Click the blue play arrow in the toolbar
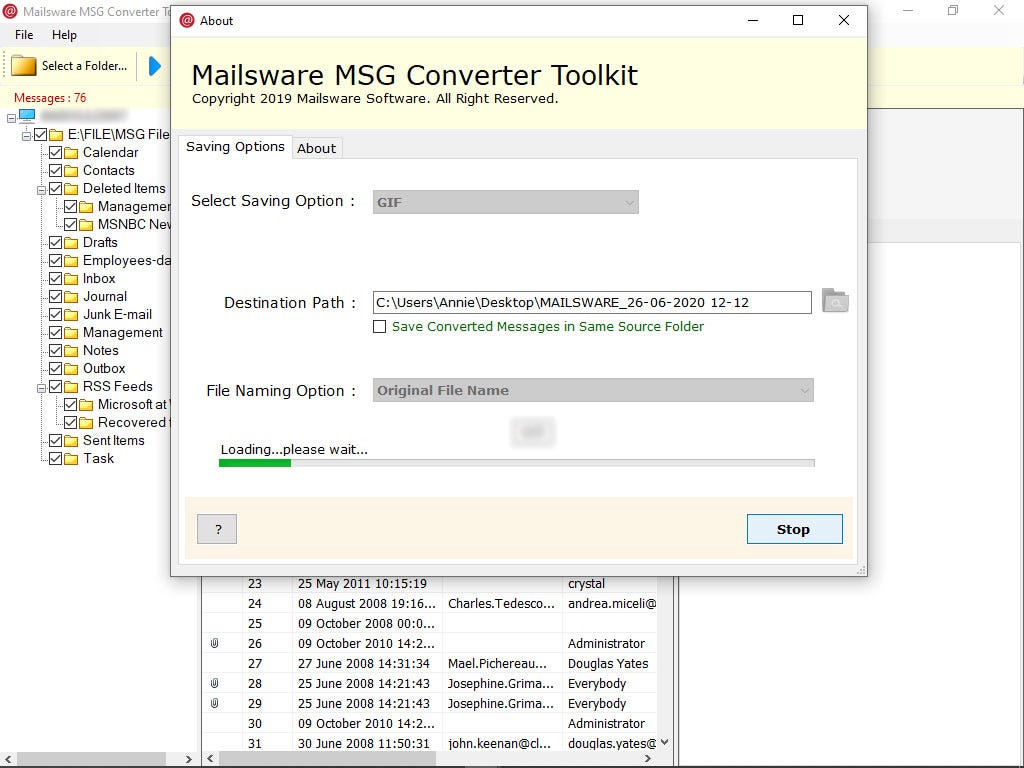1024x768 pixels. click(155, 66)
